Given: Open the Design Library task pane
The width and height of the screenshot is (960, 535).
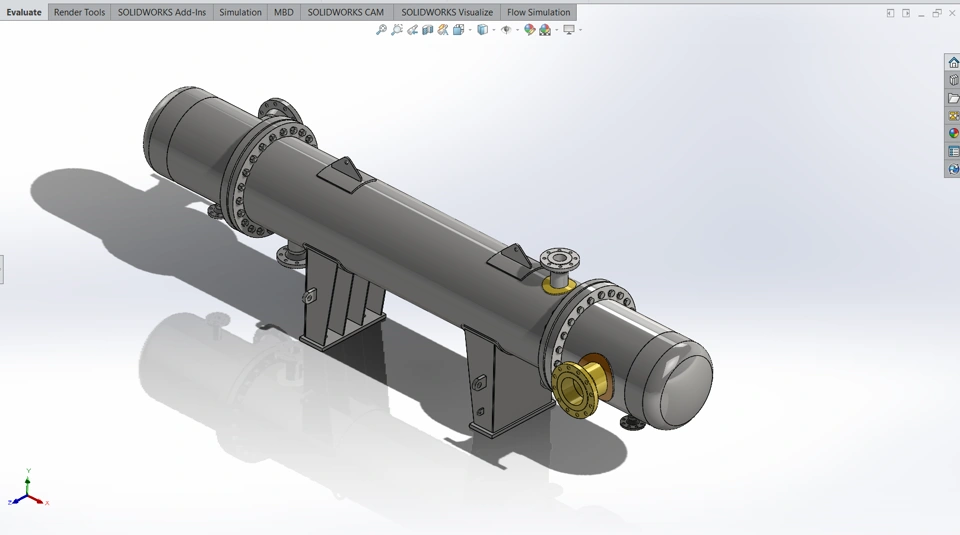Looking at the screenshot, I should tap(953, 80).
